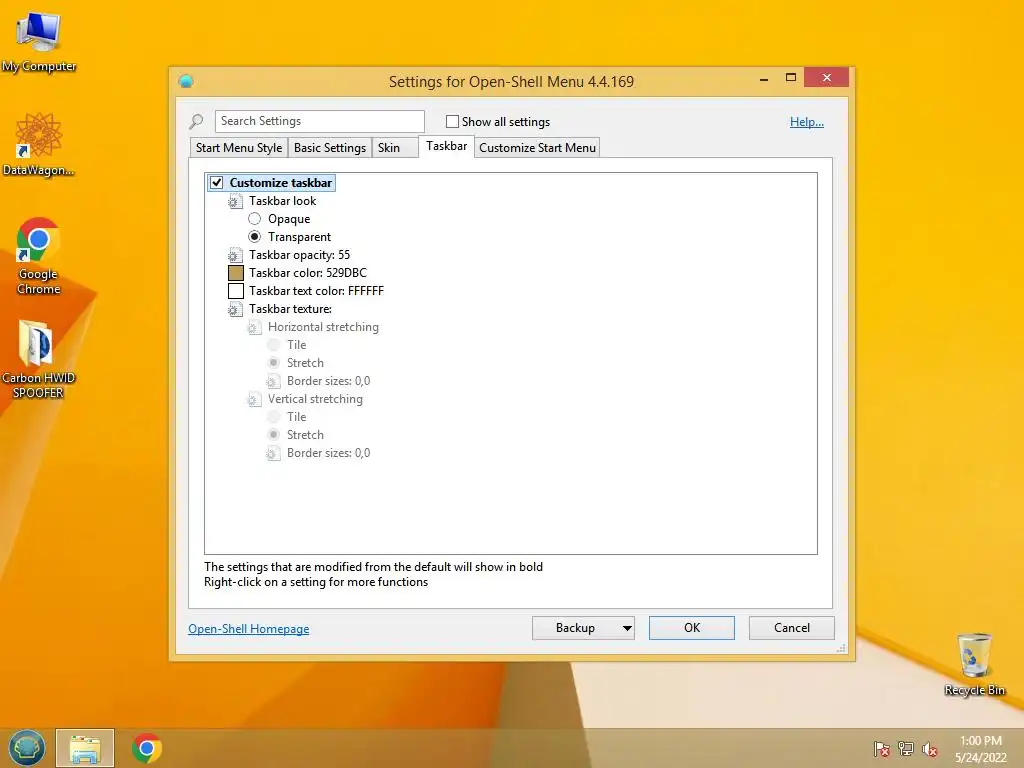Select the Taskbar look row label
The image size is (1024, 768).
pyautogui.click(x=282, y=200)
